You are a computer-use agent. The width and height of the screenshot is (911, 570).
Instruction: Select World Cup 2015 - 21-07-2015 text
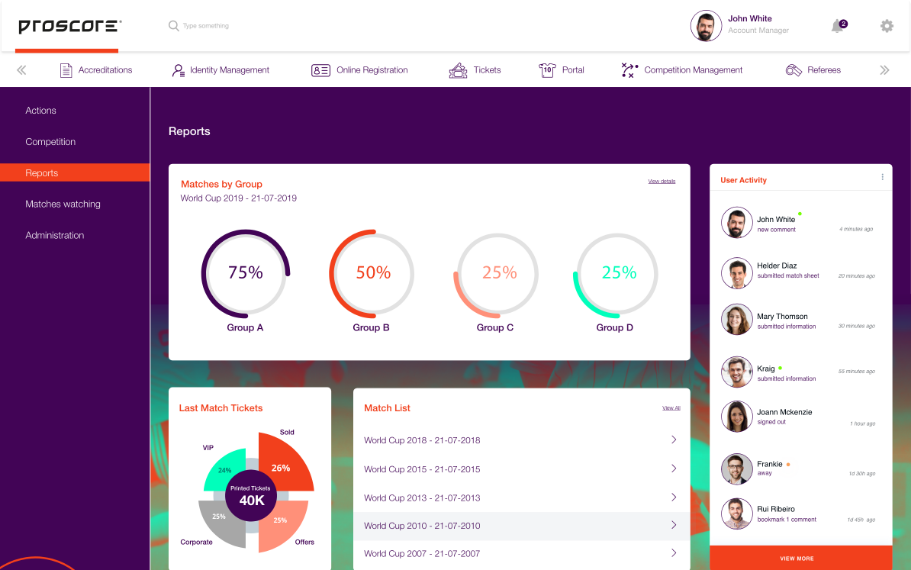coord(422,469)
